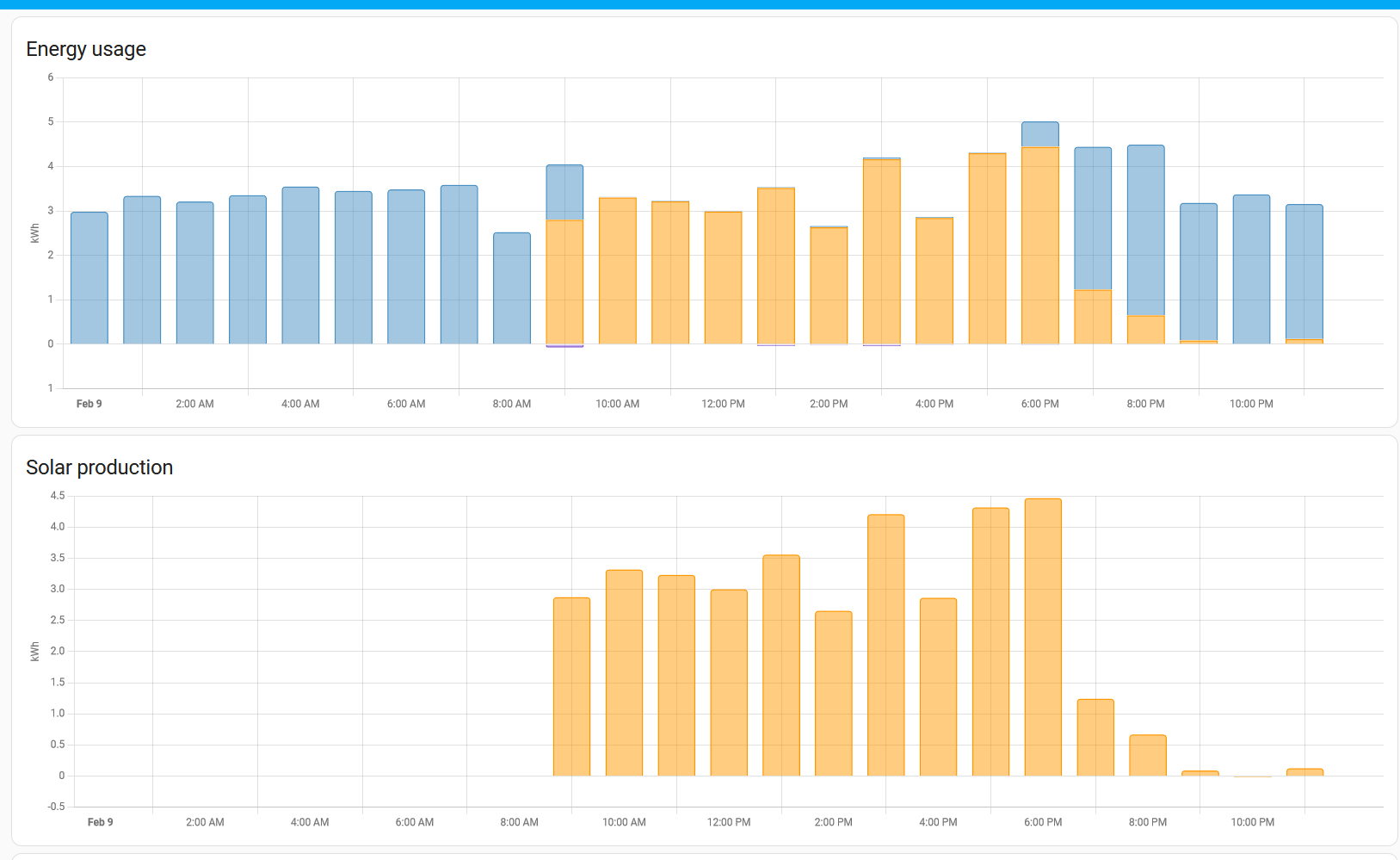Viewport: 1400px width, 860px height.
Task: Click the kWh axis label on Solar production
Action: coord(35,652)
